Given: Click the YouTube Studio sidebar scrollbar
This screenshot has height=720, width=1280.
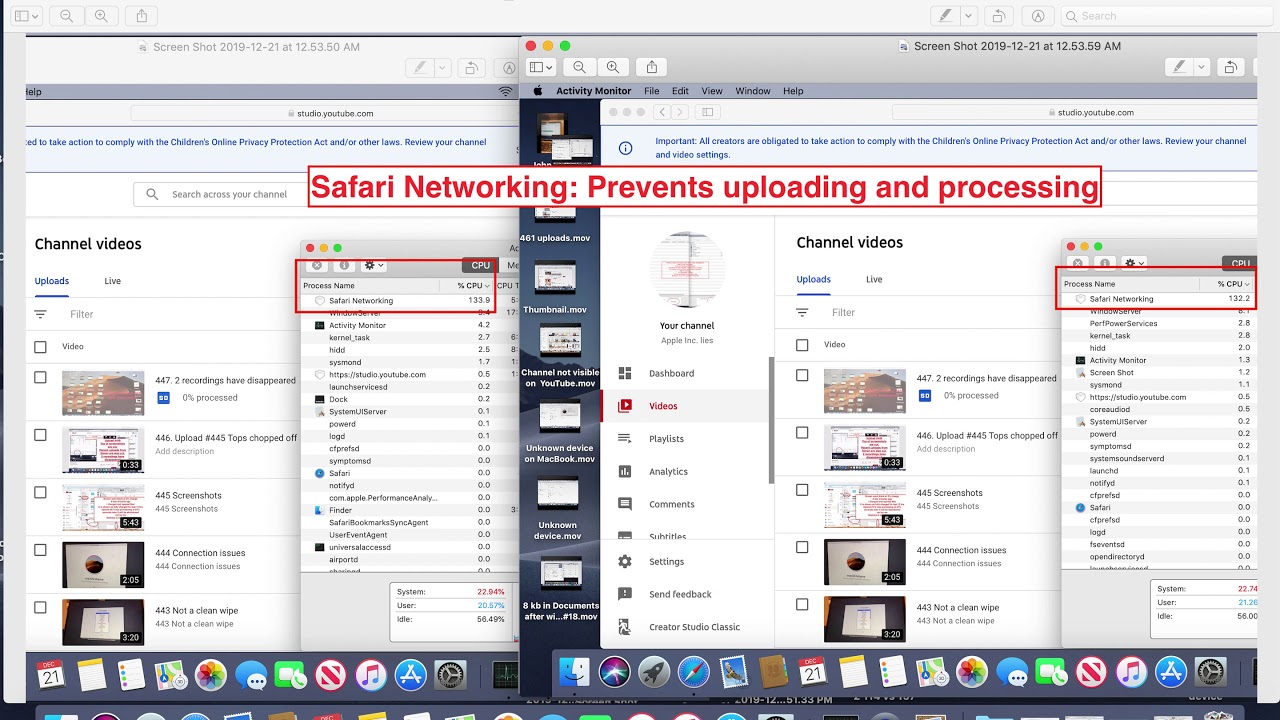Looking at the screenshot, I should point(771,420).
